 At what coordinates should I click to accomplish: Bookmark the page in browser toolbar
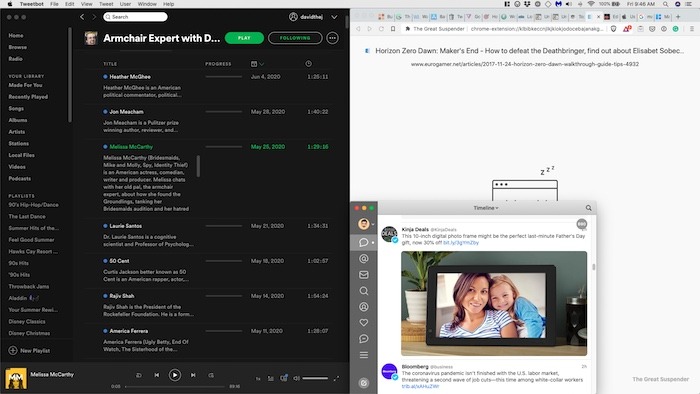click(393, 29)
